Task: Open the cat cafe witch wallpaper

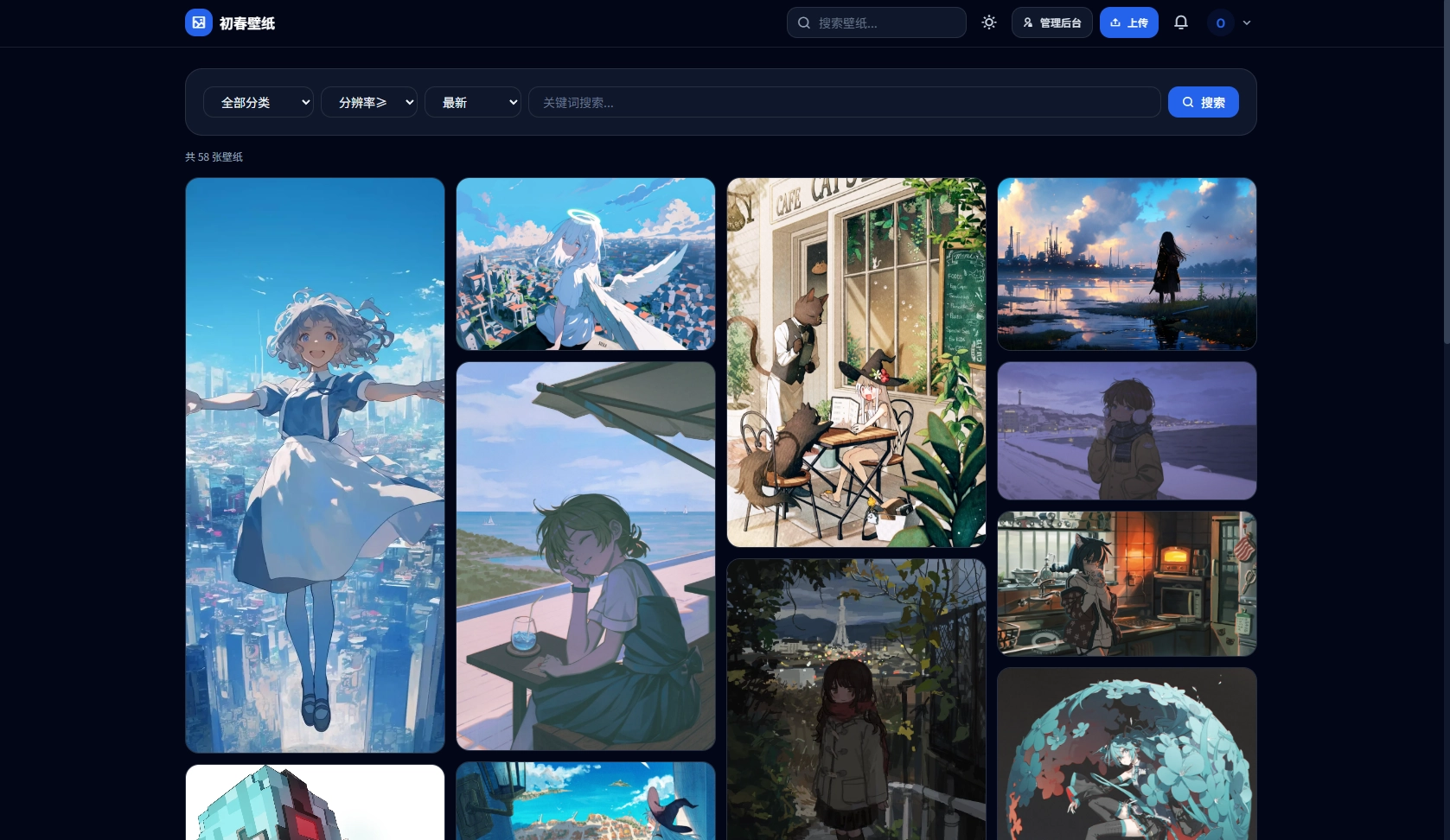Action: [x=856, y=362]
